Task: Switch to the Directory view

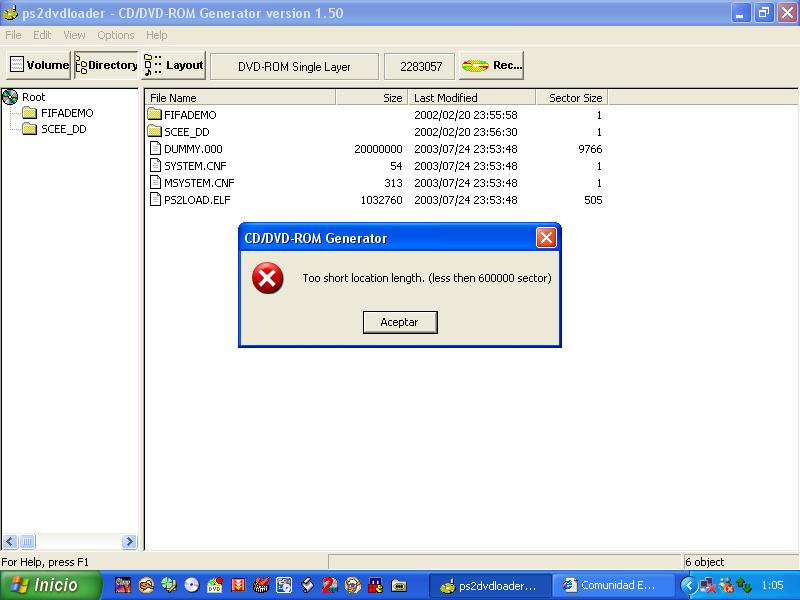Action: coord(106,66)
